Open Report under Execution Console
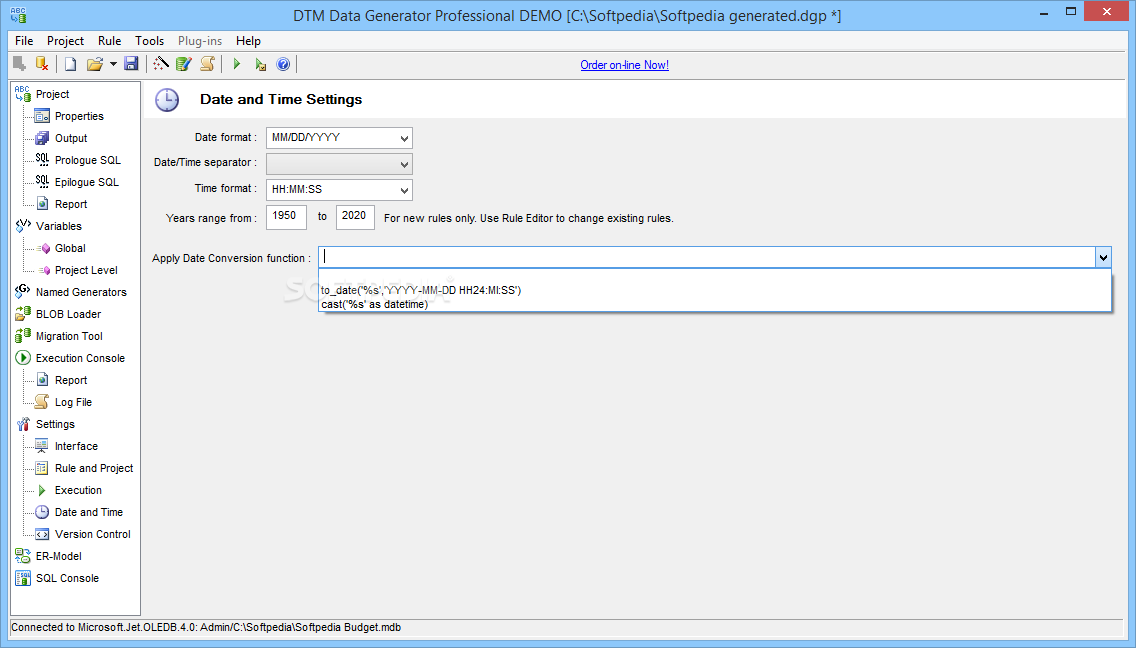The width and height of the screenshot is (1136, 648). point(71,380)
